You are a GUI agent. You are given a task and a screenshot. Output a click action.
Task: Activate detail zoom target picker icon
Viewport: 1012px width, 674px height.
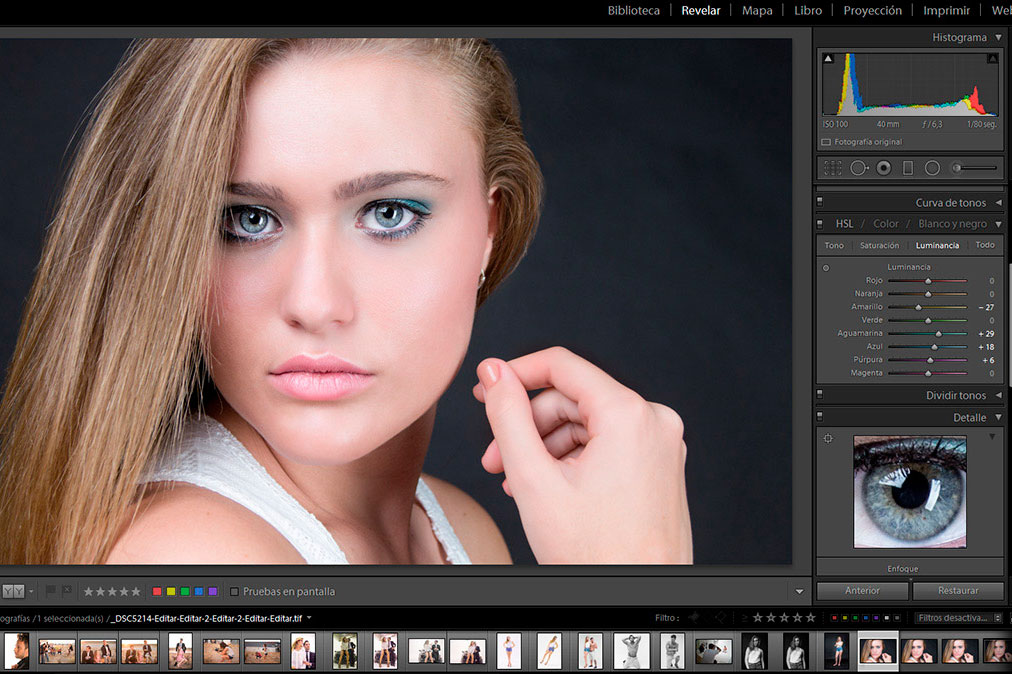tap(828, 438)
